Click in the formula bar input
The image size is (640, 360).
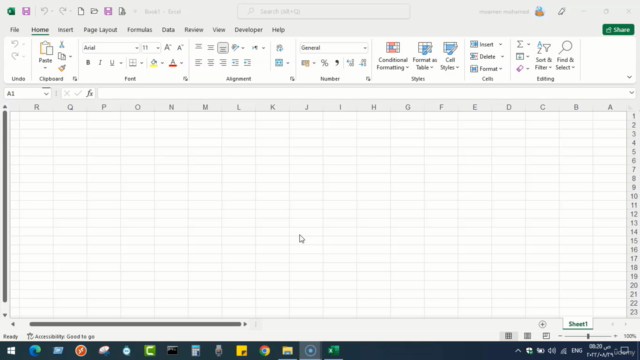point(363,93)
